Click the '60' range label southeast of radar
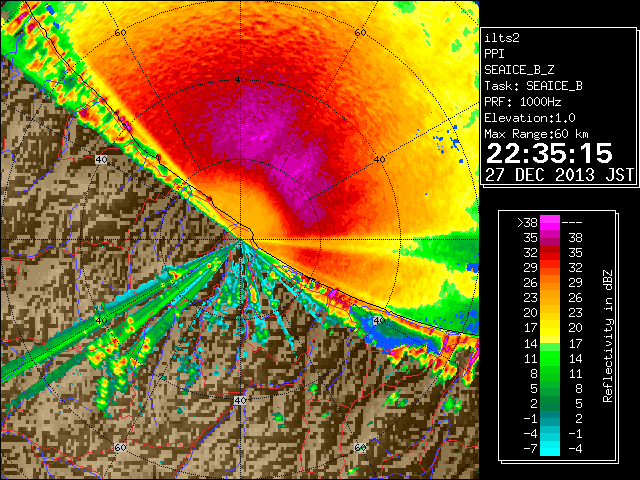This screenshot has height=480, width=640. pos(360,447)
